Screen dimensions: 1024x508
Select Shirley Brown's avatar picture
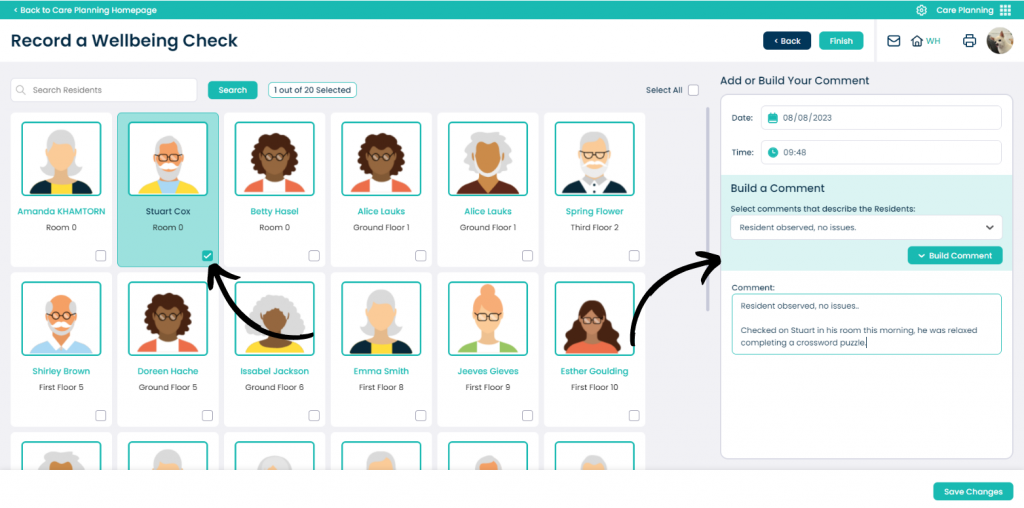[61, 319]
